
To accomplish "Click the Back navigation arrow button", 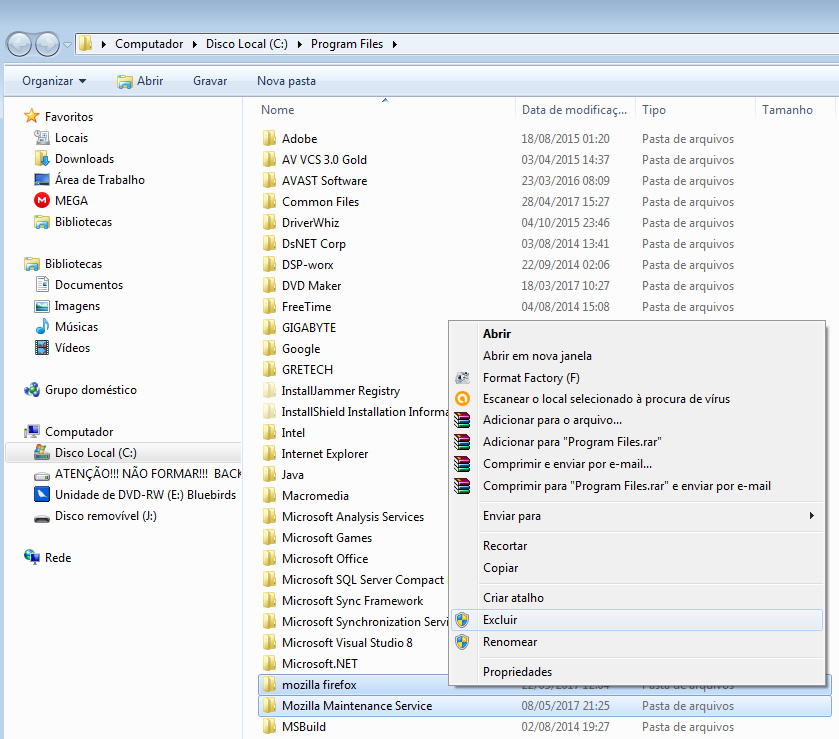I will [19, 44].
